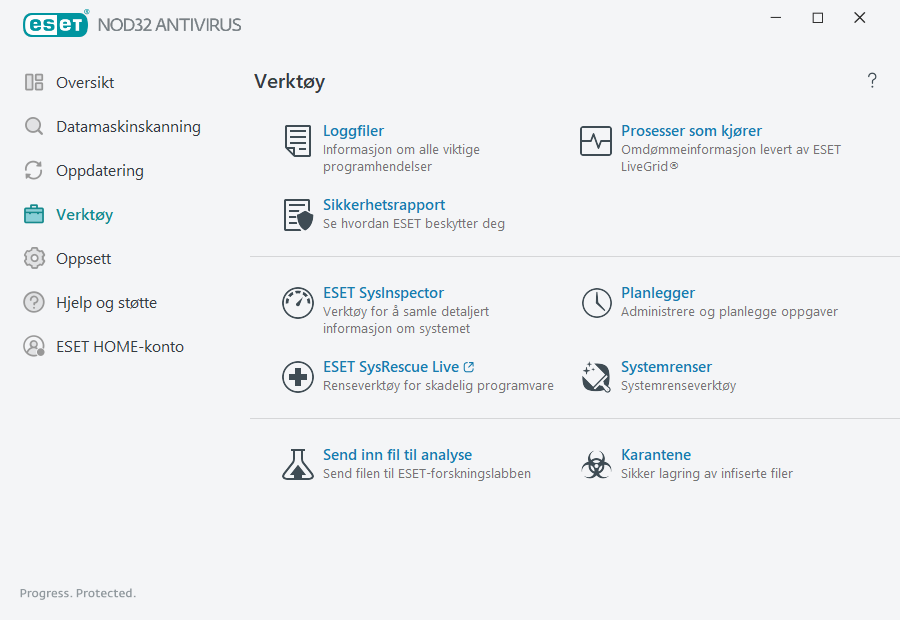Open the Planlegger clock icon
The width and height of the screenshot is (900, 620).
tap(596, 303)
